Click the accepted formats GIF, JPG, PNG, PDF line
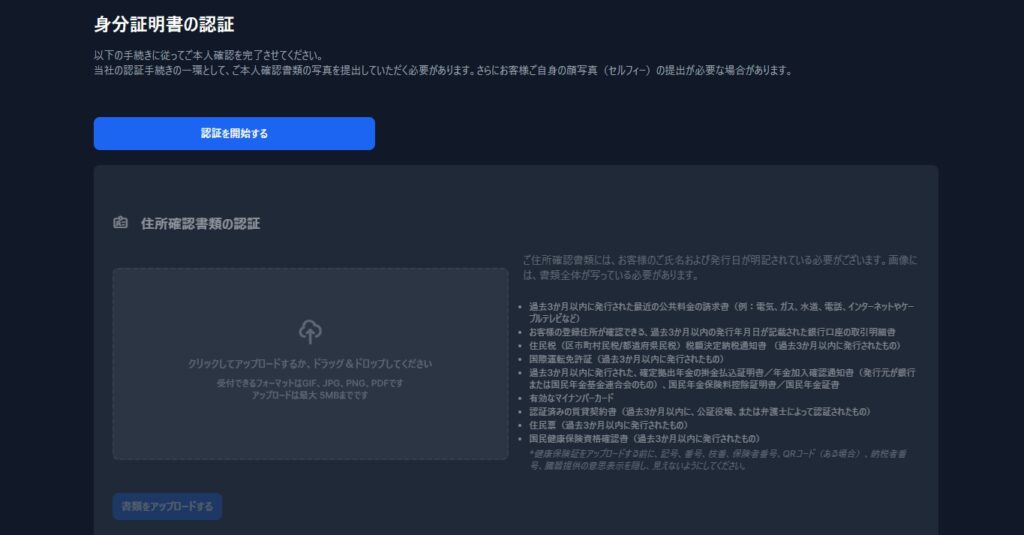This screenshot has width=1024, height=535. coord(310,383)
